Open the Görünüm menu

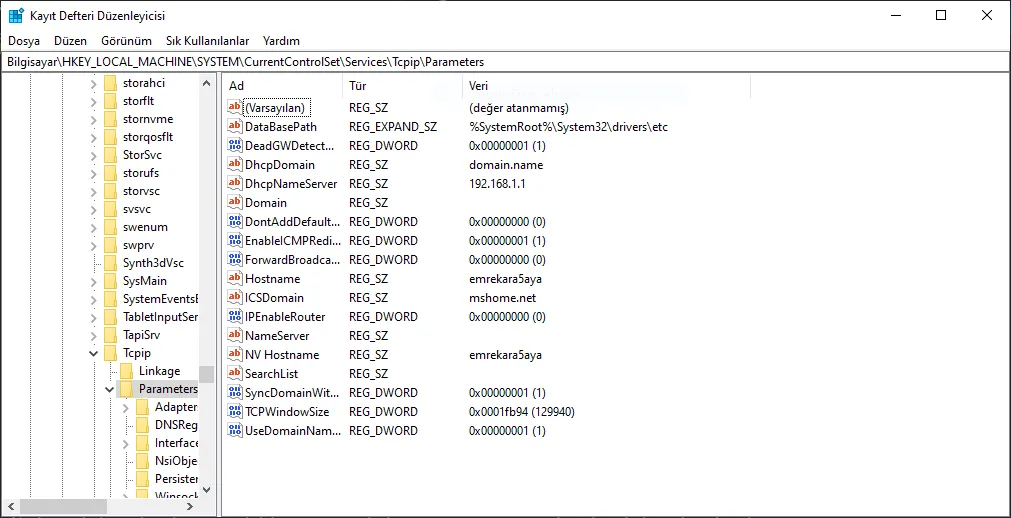point(126,41)
